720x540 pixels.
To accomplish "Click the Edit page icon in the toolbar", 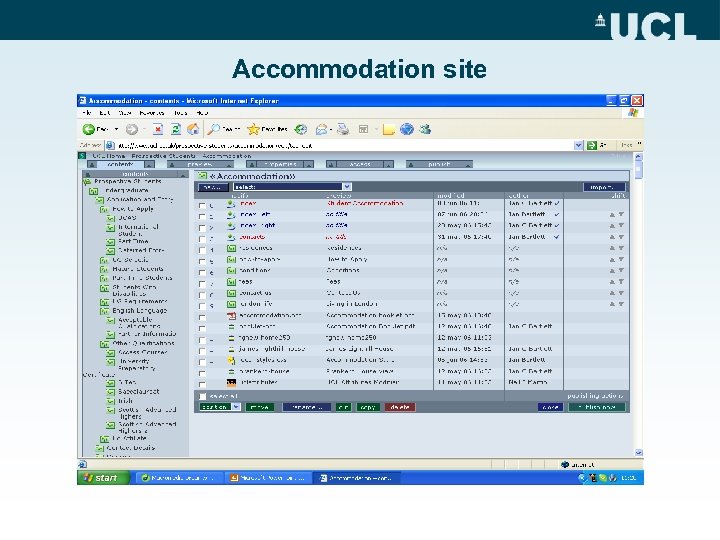I will [x=363, y=129].
